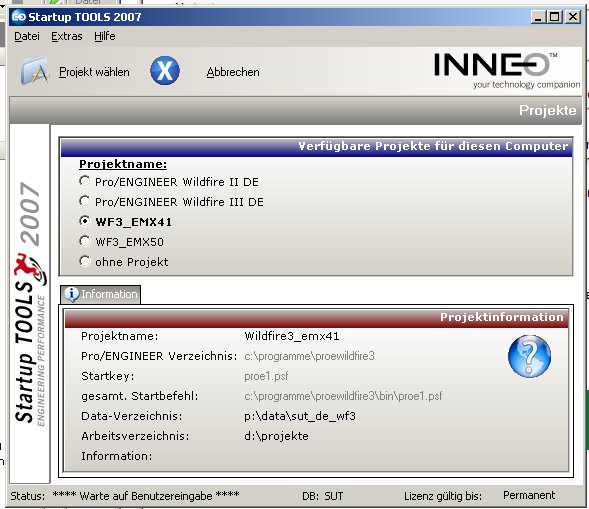The width and height of the screenshot is (589, 509).
Task: Open the Datei menu
Action: 27,36
